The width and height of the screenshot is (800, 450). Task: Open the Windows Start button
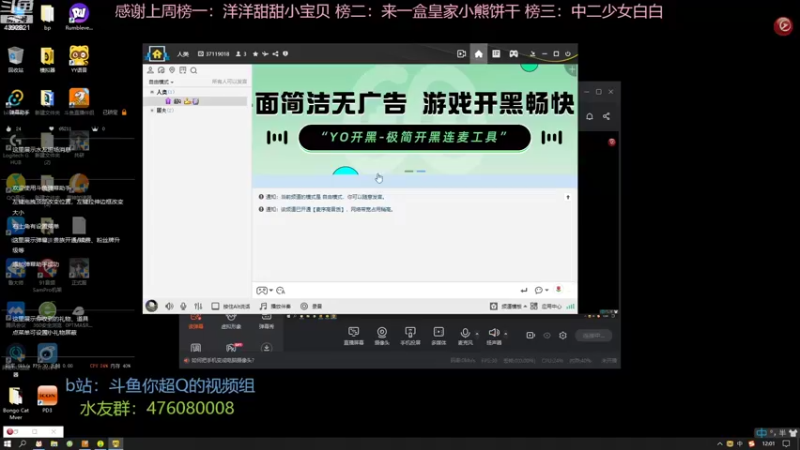pos(8,444)
